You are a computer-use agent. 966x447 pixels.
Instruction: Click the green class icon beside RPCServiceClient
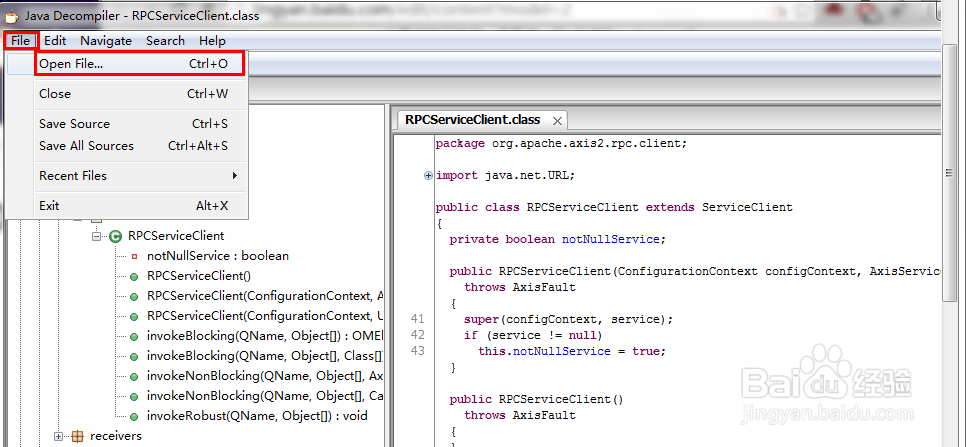[115, 236]
